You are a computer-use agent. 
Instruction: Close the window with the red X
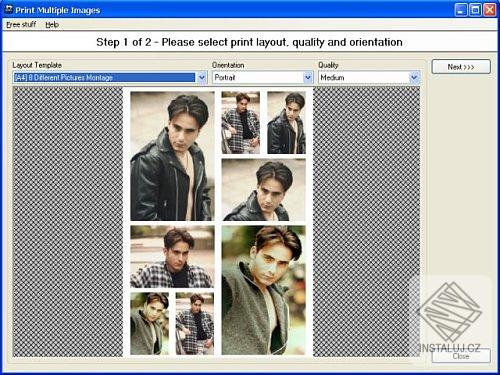pyautogui.click(x=490, y=10)
